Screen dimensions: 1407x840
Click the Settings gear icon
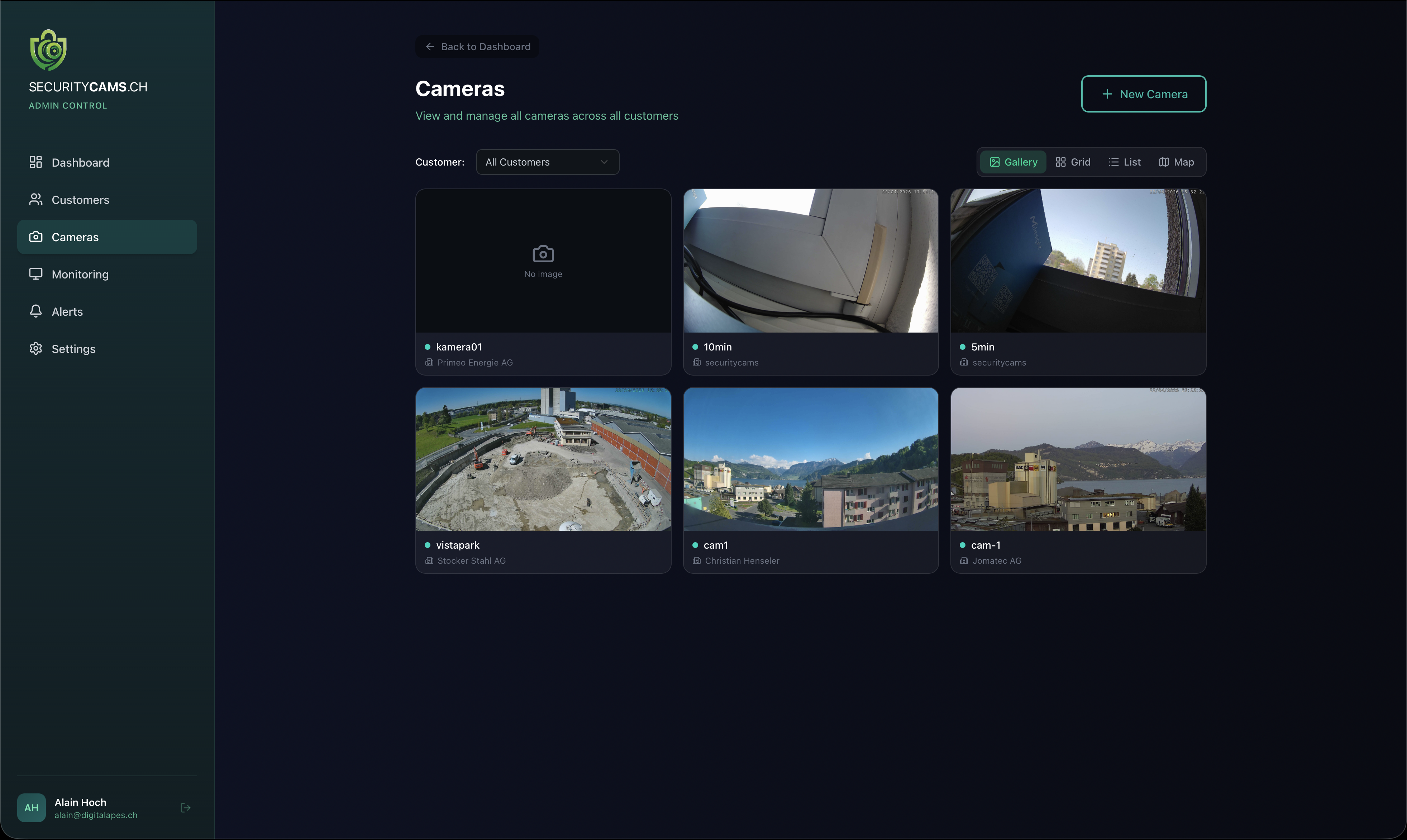[35, 349]
